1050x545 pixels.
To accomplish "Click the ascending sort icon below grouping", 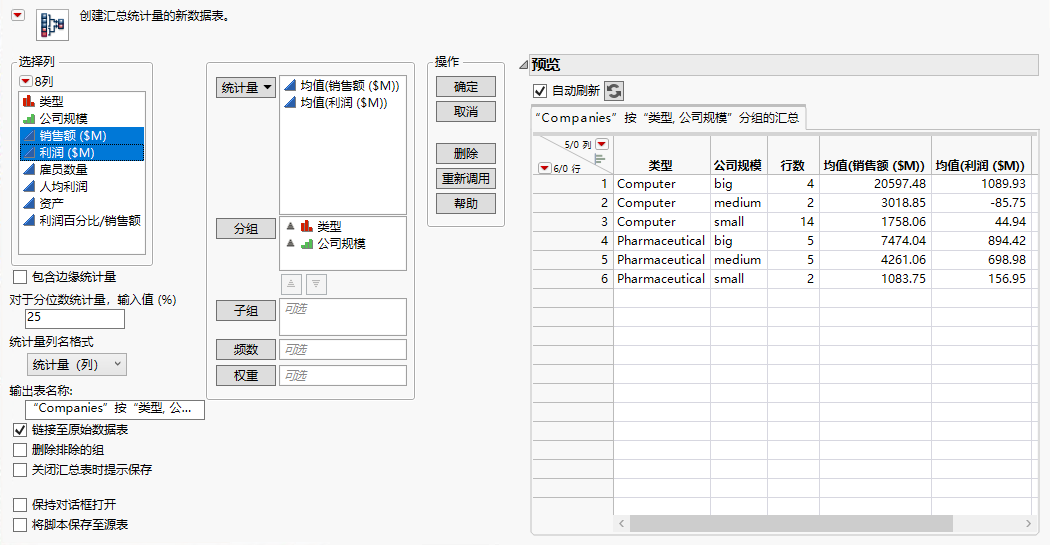I will click(x=291, y=285).
